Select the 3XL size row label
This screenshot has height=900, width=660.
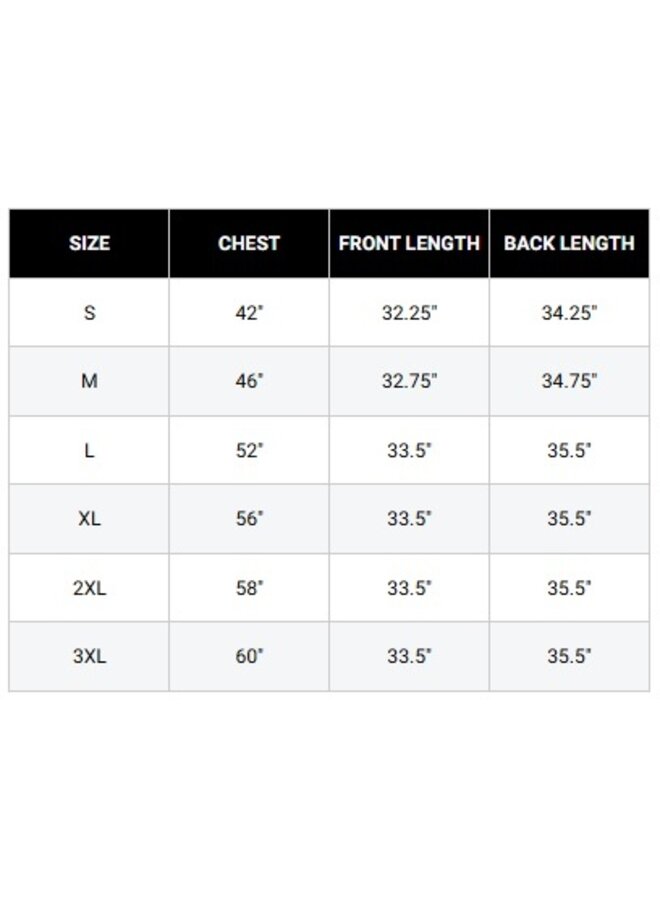(89, 657)
